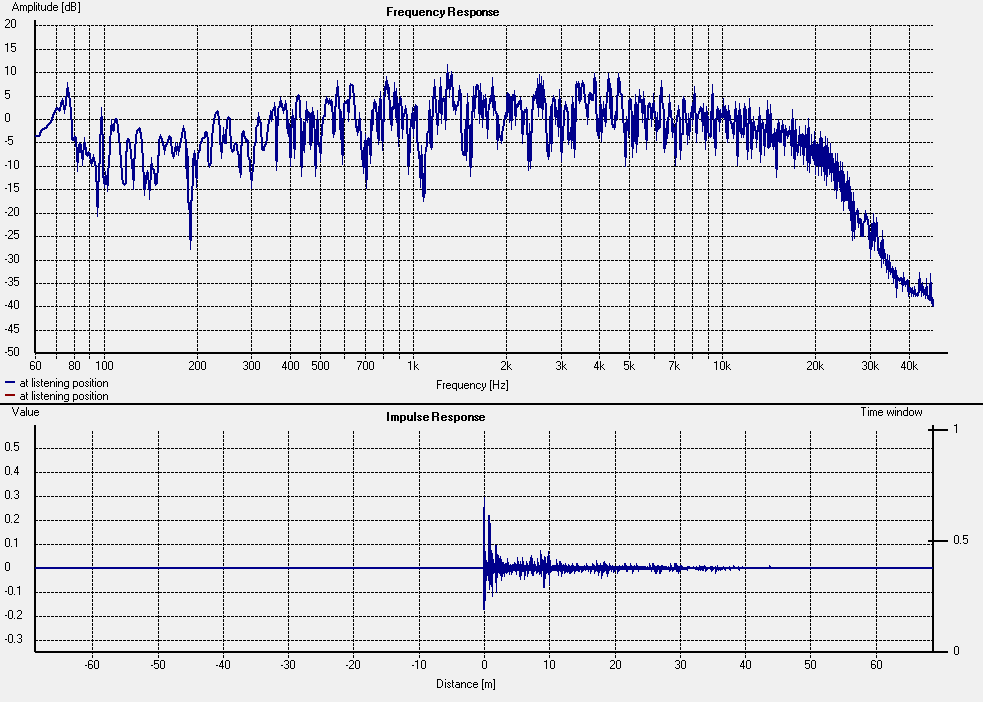
Task: Click the -60 label on distance axis
Action: pos(92,665)
